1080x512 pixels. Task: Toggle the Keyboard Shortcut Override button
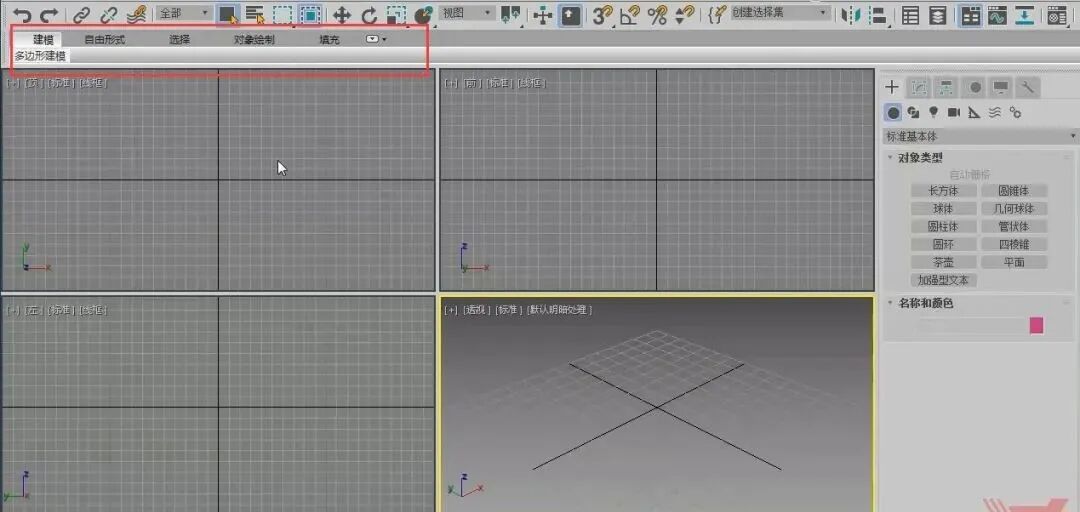tap(570, 14)
